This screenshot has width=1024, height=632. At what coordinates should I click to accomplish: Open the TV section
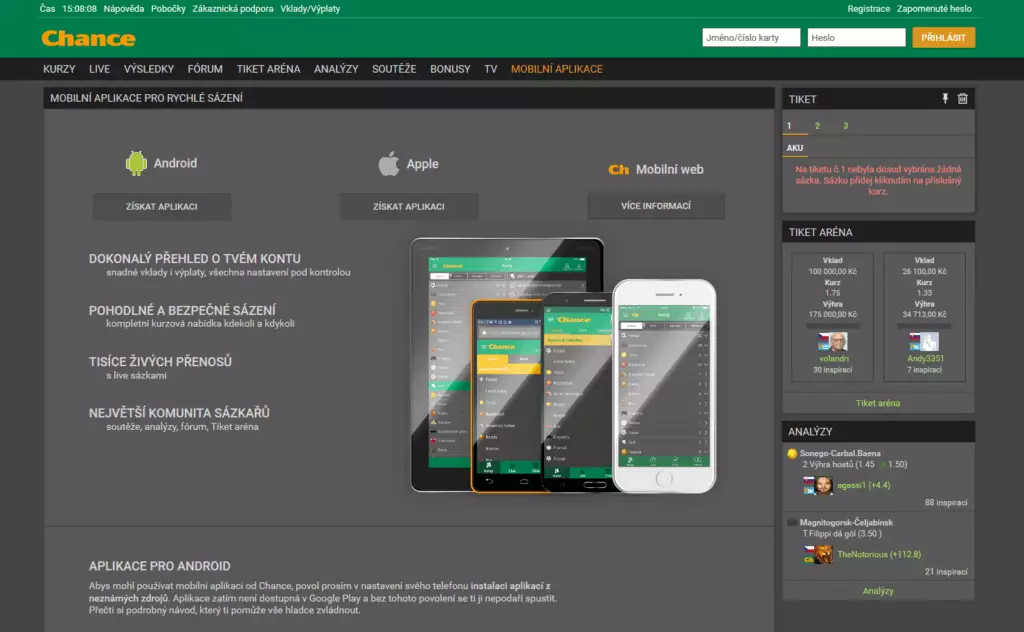point(490,69)
